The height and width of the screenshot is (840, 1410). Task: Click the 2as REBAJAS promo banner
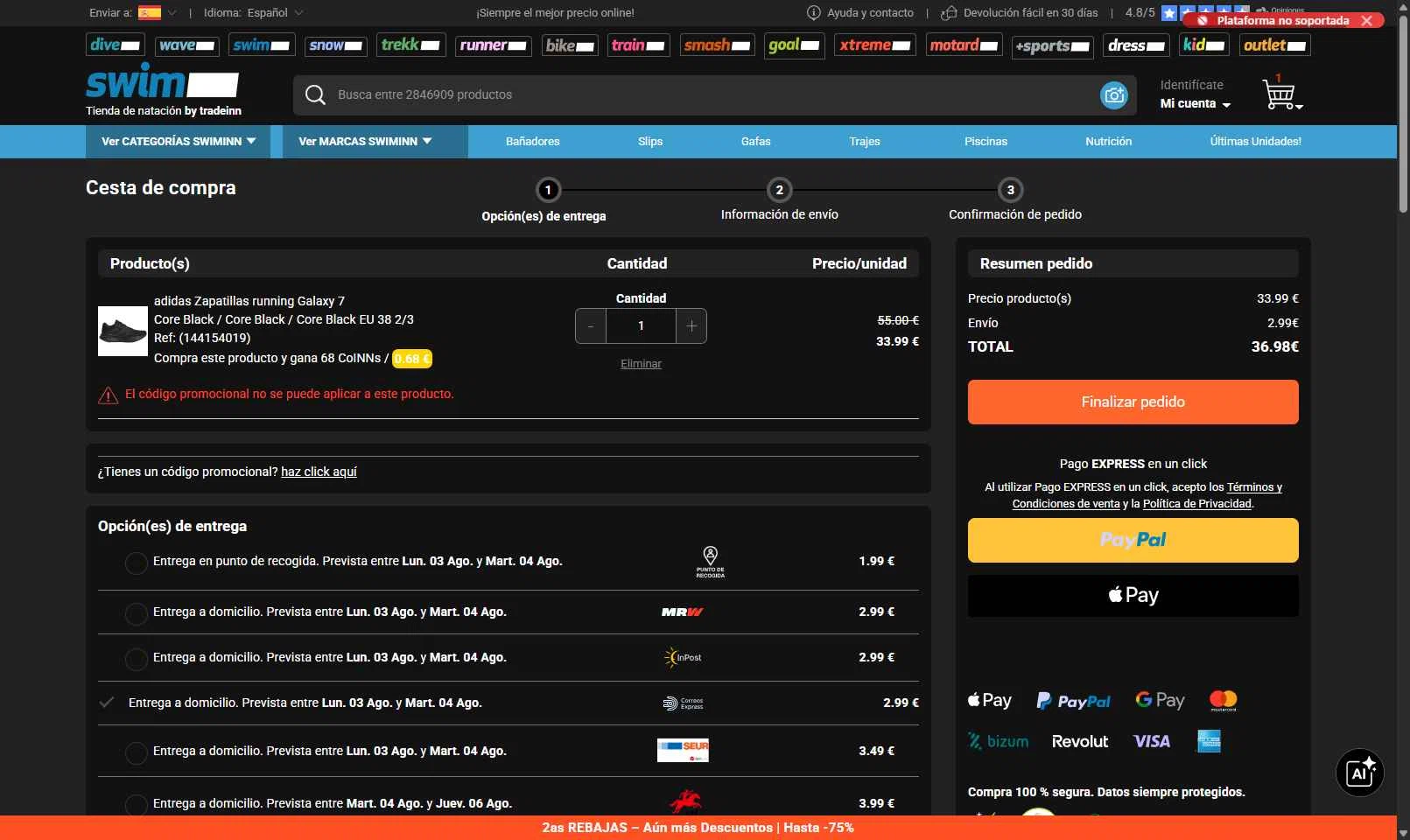pyautogui.click(x=698, y=828)
